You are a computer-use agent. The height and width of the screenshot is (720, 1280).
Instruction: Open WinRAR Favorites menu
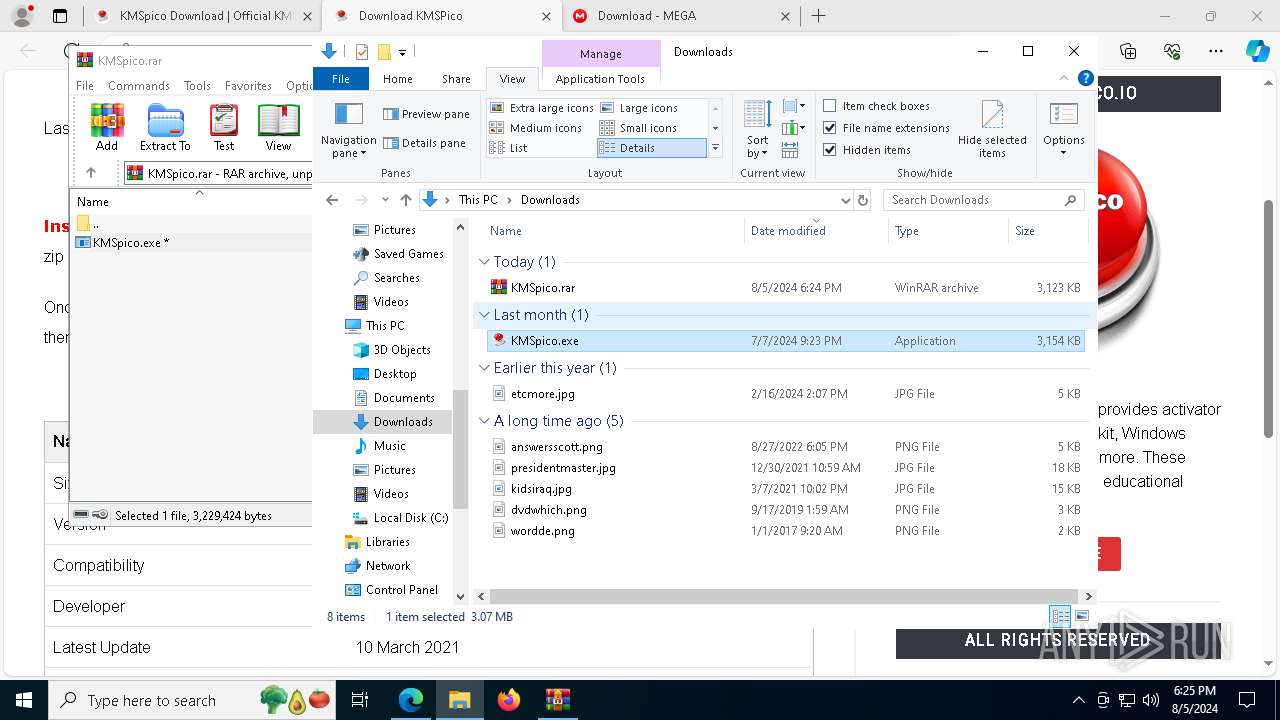coord(248,86)
